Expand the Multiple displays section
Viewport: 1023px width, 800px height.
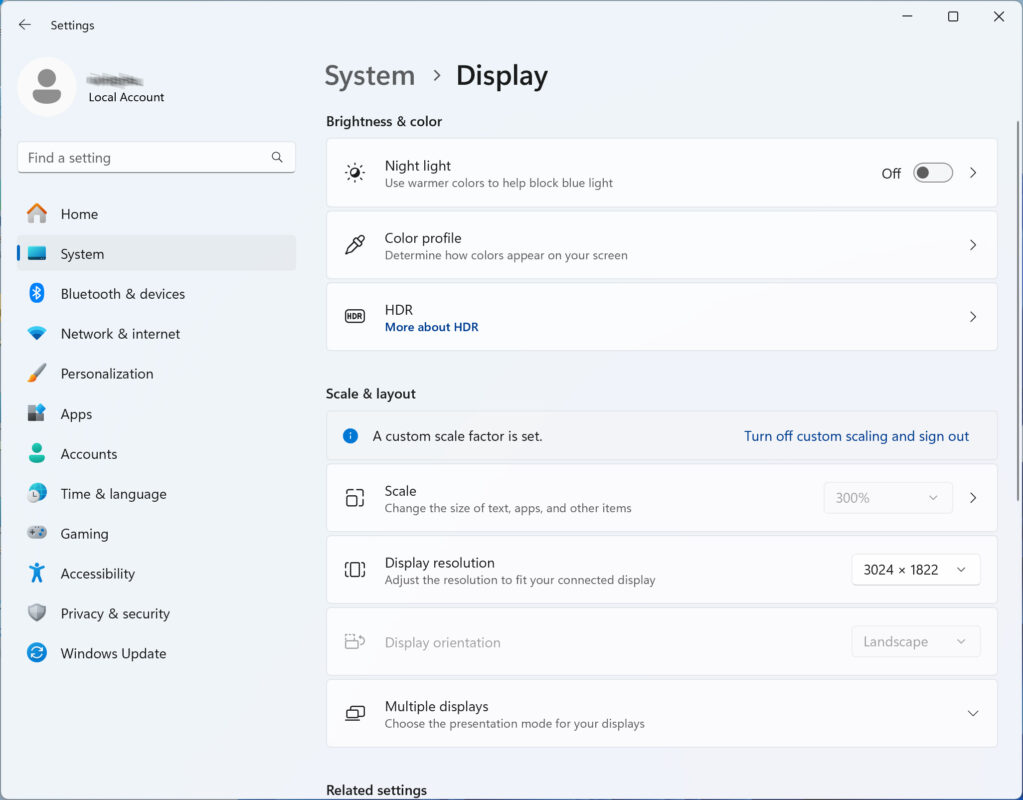click(x=972, y=713)
